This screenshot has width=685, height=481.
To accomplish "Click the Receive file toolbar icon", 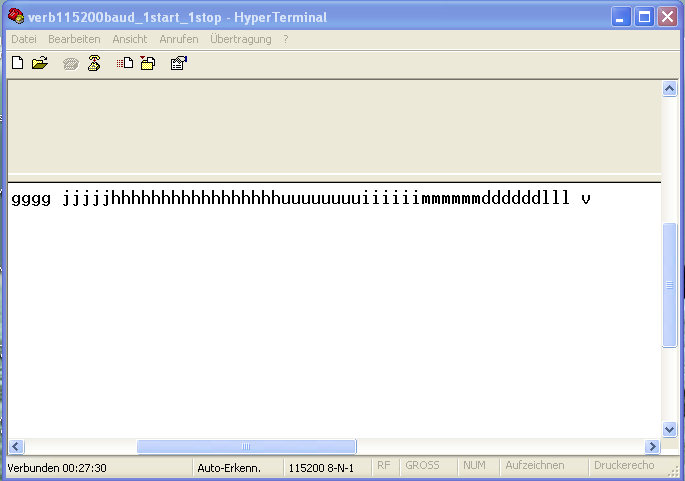I will (x=148, y=63).
